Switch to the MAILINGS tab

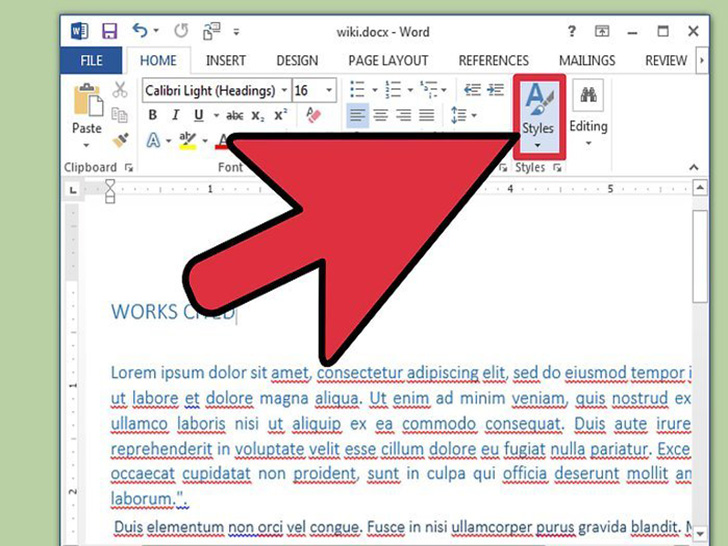click(x=587, y=60)
